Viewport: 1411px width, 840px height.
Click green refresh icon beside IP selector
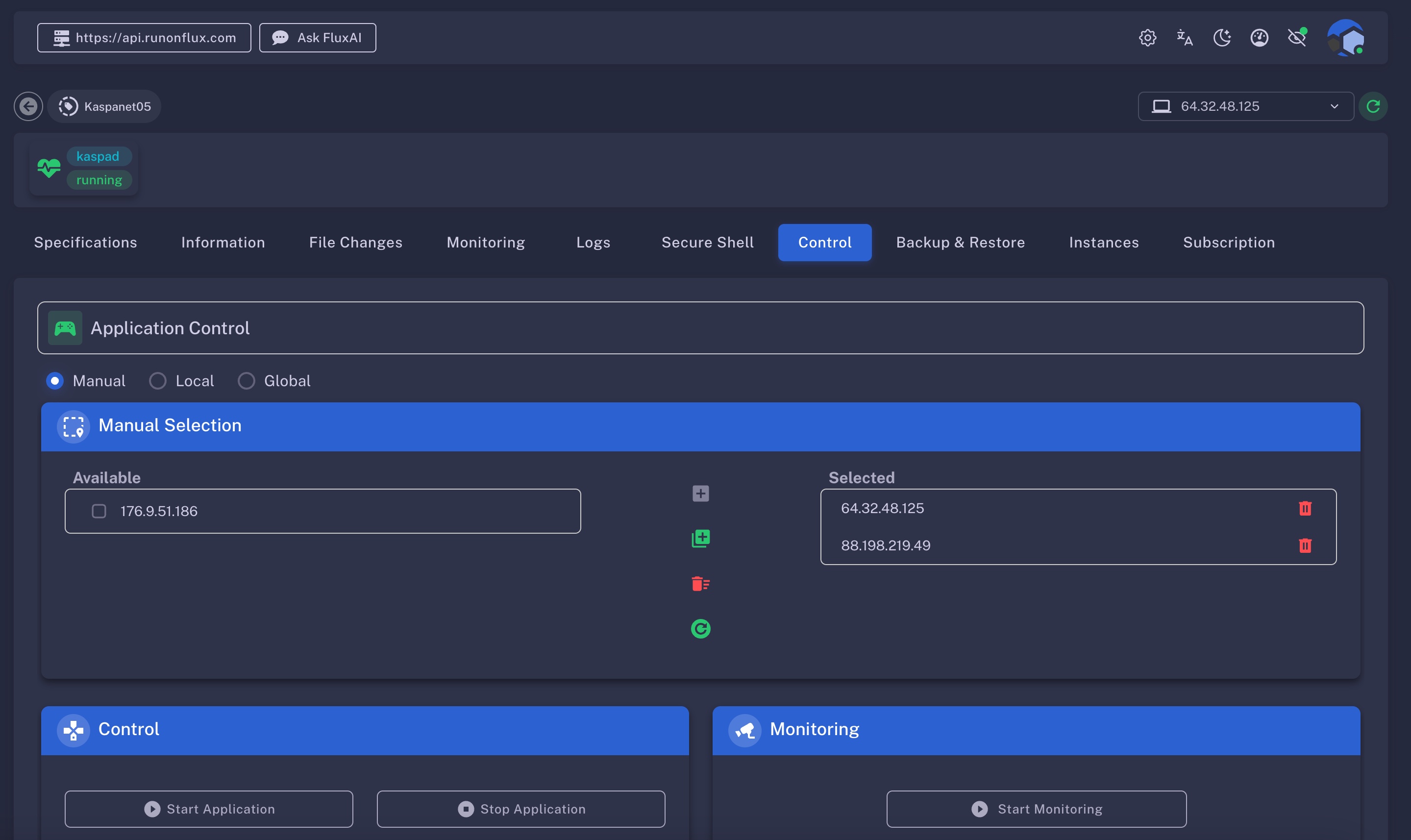click(x=1373, y=106)
